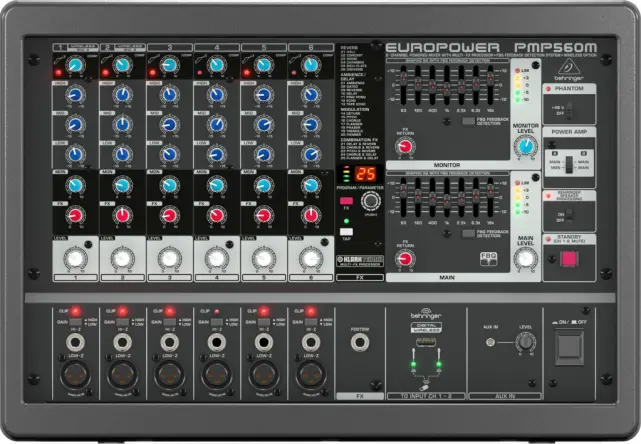Adjust the channel 1 COMP knob
Viewport: 641px width, 444px height.
pyautogui.click(x=76, y=65)
